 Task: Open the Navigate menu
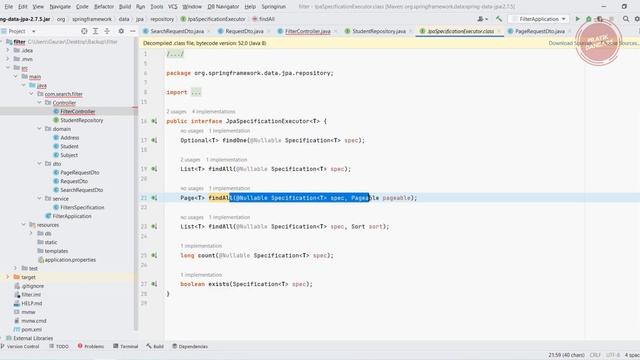point(60,7)
